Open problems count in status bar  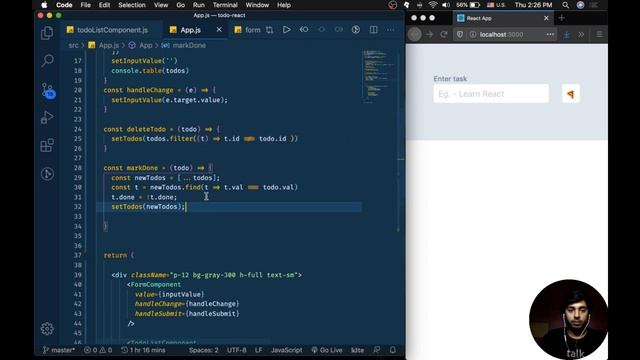pyautogui.click(x=98, y=350)
